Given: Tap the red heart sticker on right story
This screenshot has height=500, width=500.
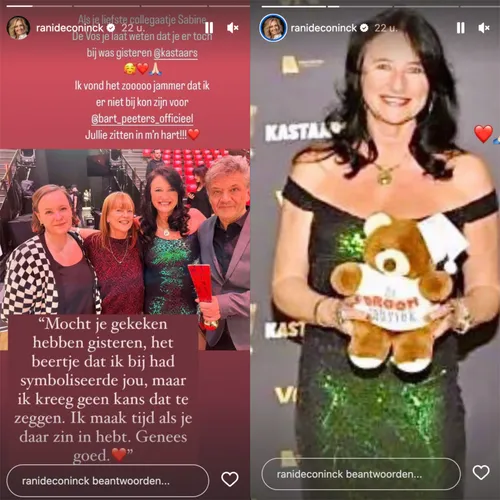Looking at the screenshot, I should (x=483, y=134).
